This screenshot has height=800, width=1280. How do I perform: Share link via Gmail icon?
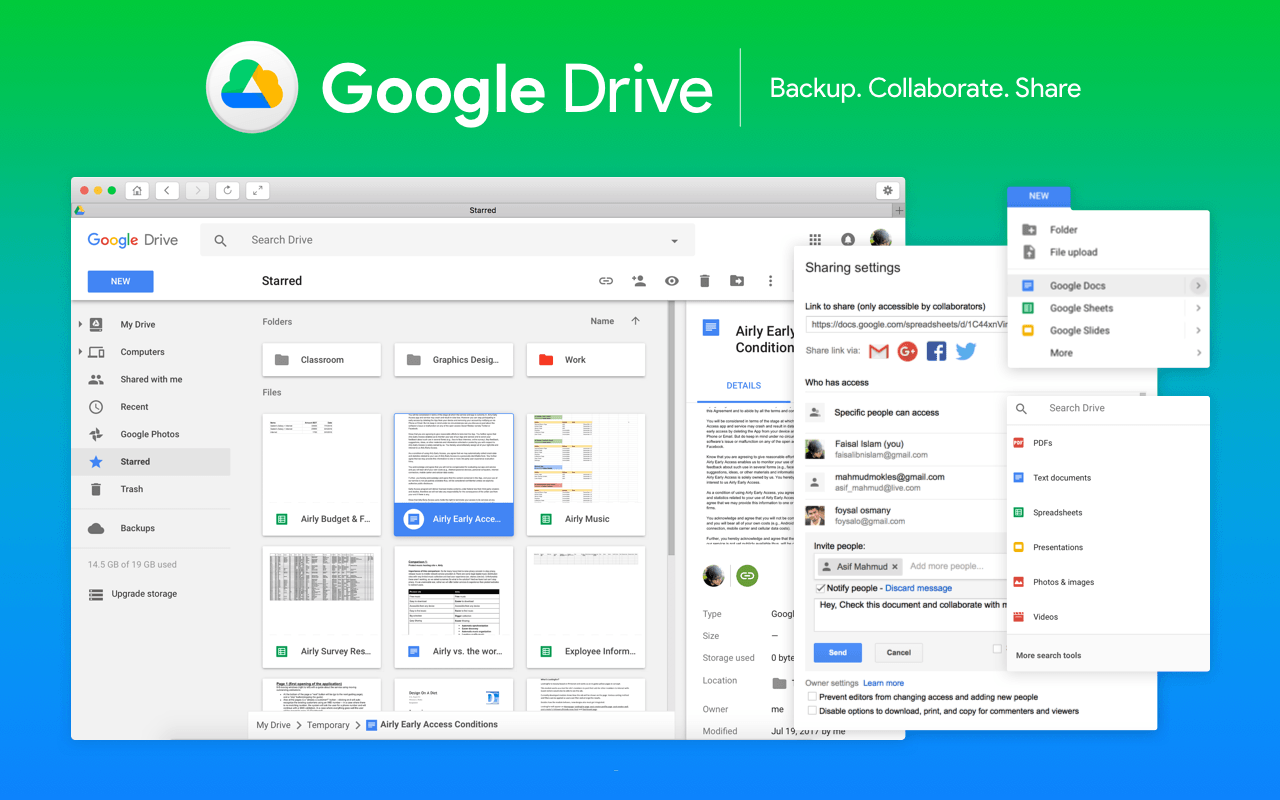tap(879, 351)
